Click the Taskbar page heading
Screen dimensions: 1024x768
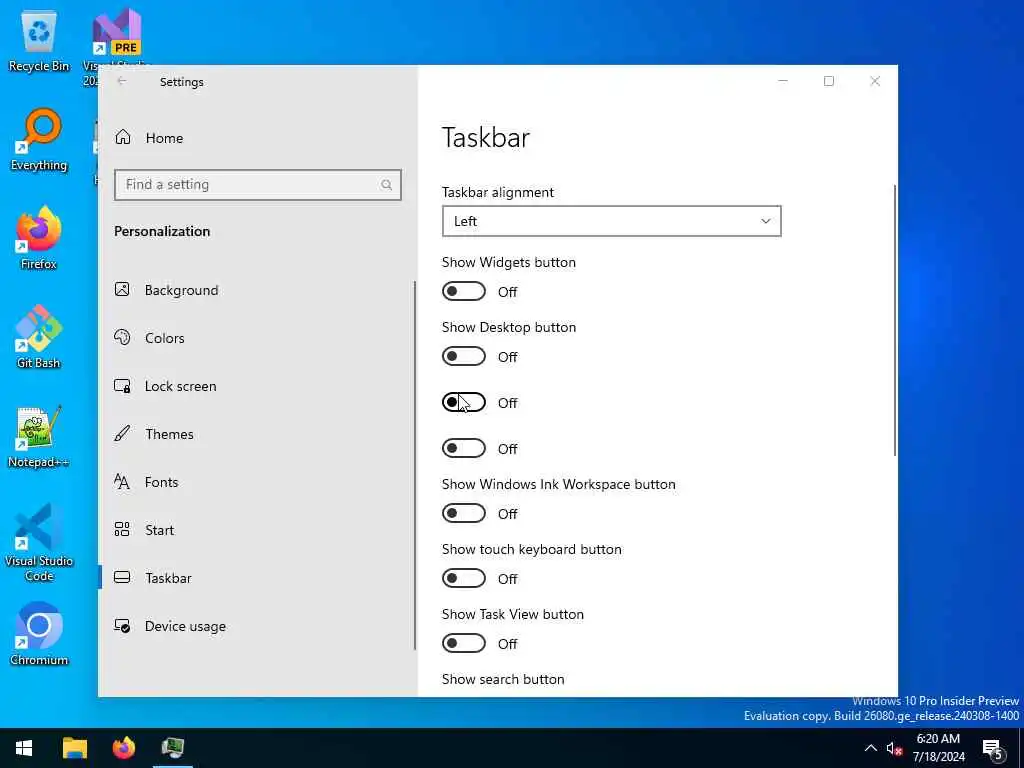click(486, 137)
